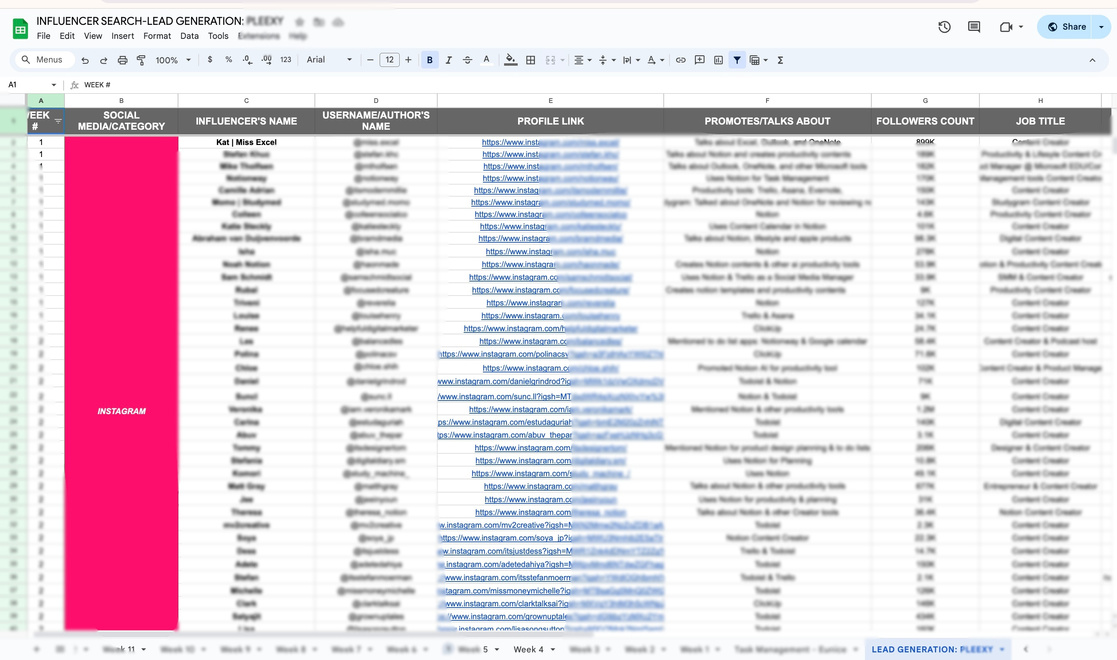Image resolution: width=1117 pixels, height=660 pixels.
Task: Format as currency with dollar icon
Action: 209,60
